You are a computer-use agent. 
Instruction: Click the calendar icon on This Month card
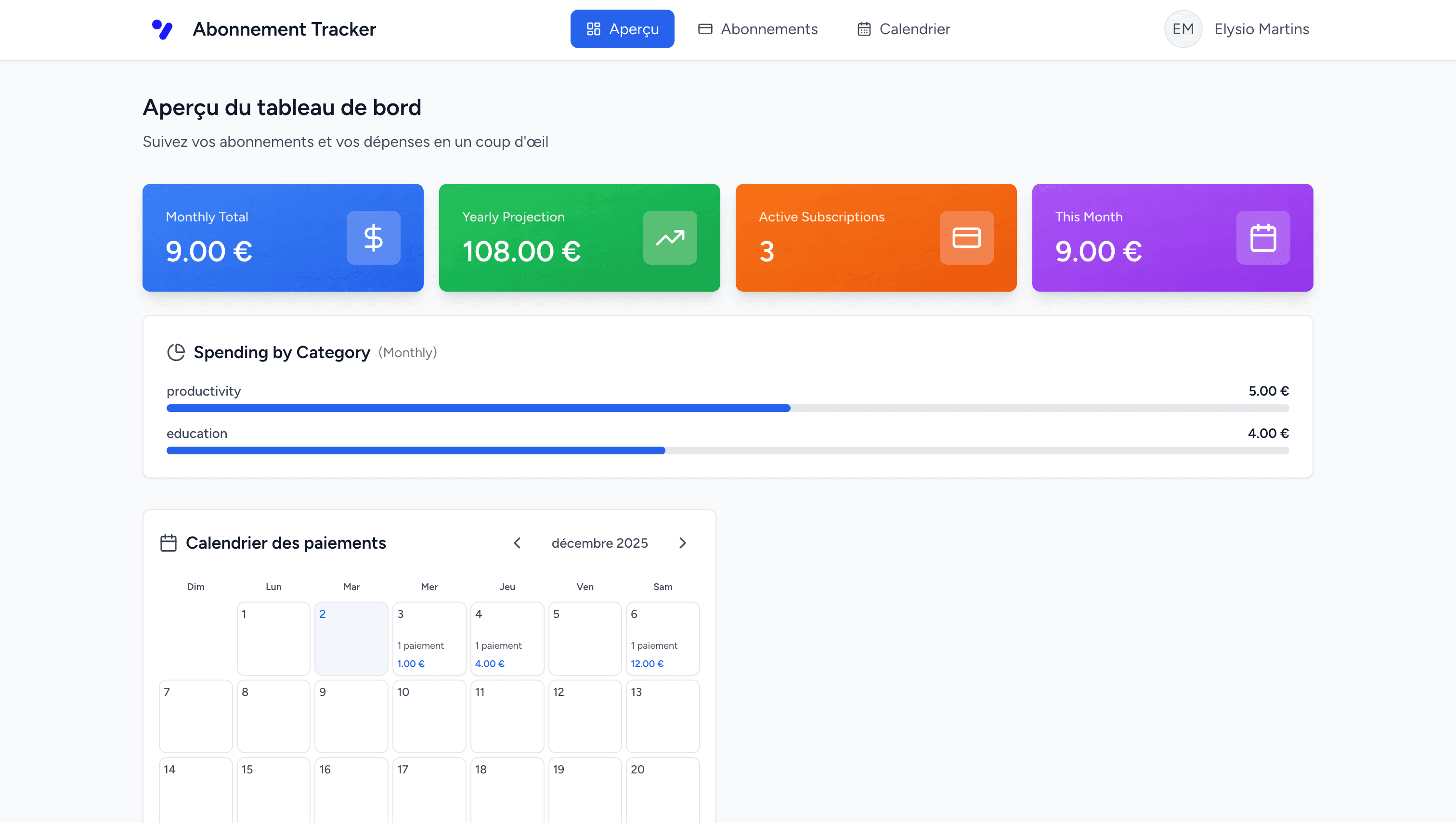click(x=1263, y=237)
